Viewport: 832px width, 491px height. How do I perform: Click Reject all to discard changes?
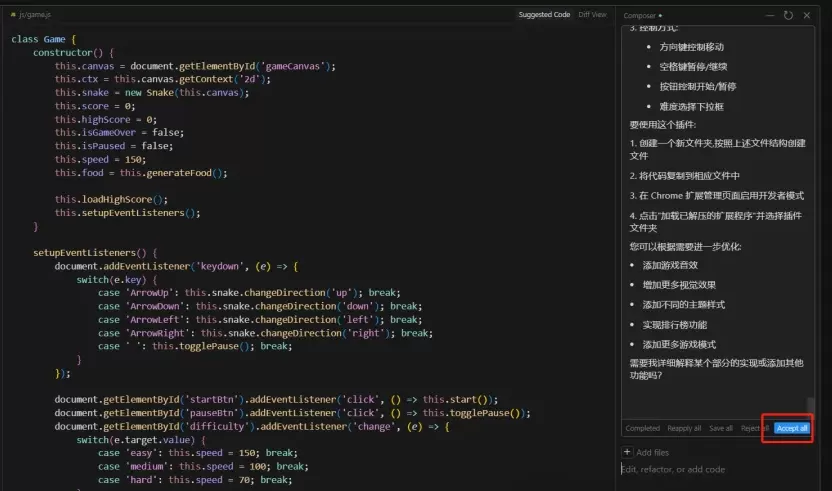click(x=755, y=428)
